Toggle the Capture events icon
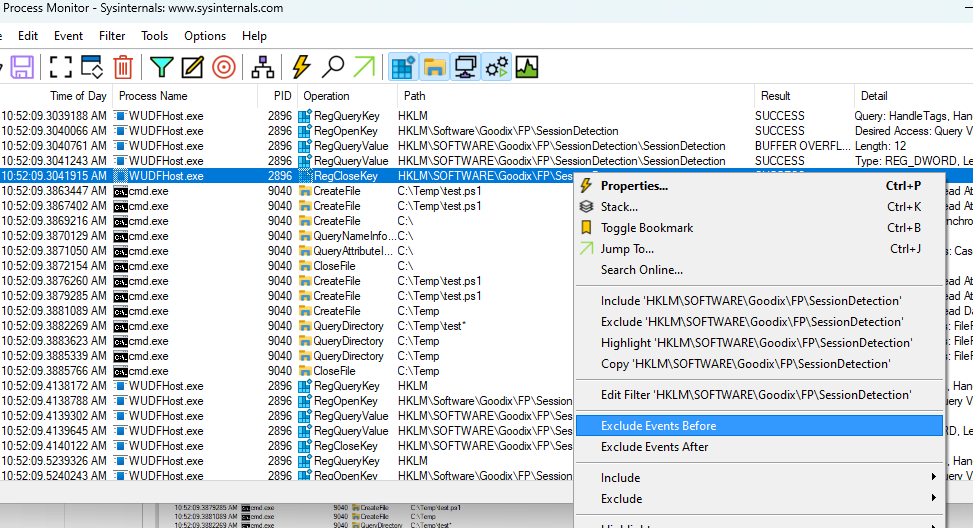 pos(61,67)
